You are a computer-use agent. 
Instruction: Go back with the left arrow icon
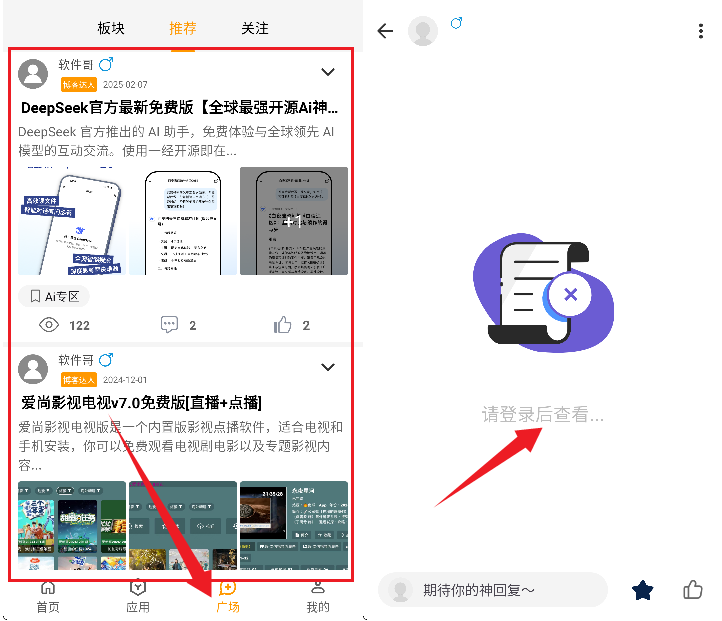[385, 31]
